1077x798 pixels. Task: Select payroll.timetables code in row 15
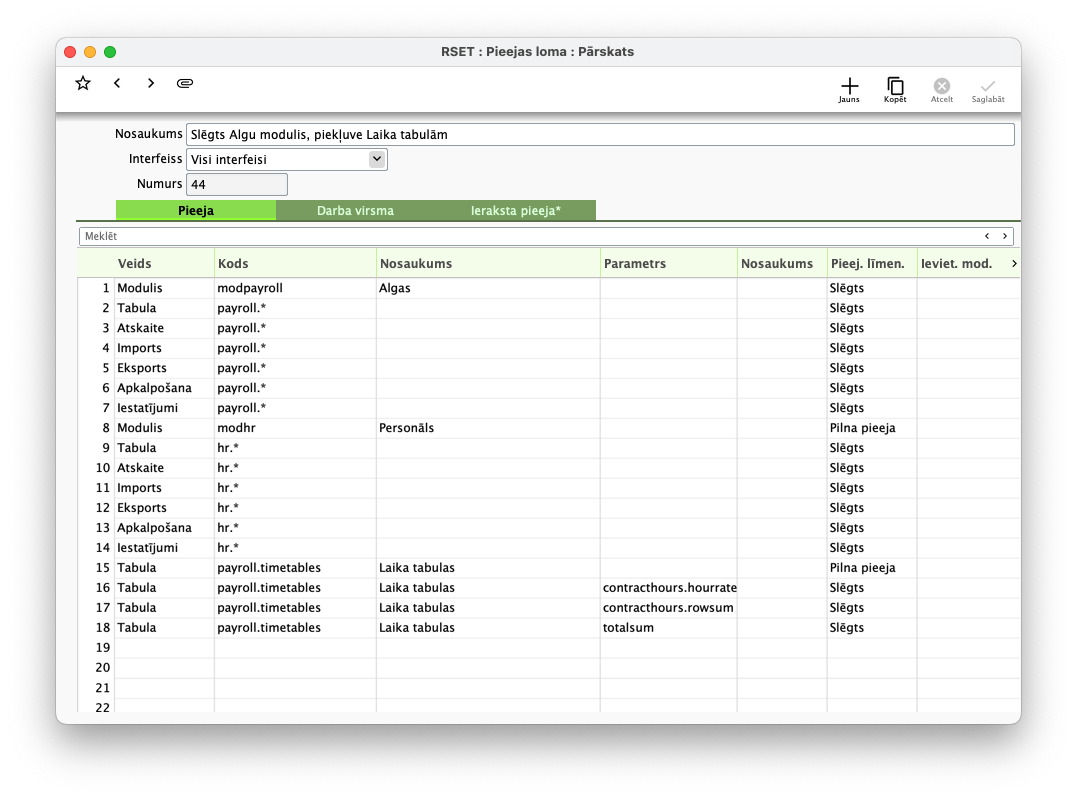click(x=295, y=568)
